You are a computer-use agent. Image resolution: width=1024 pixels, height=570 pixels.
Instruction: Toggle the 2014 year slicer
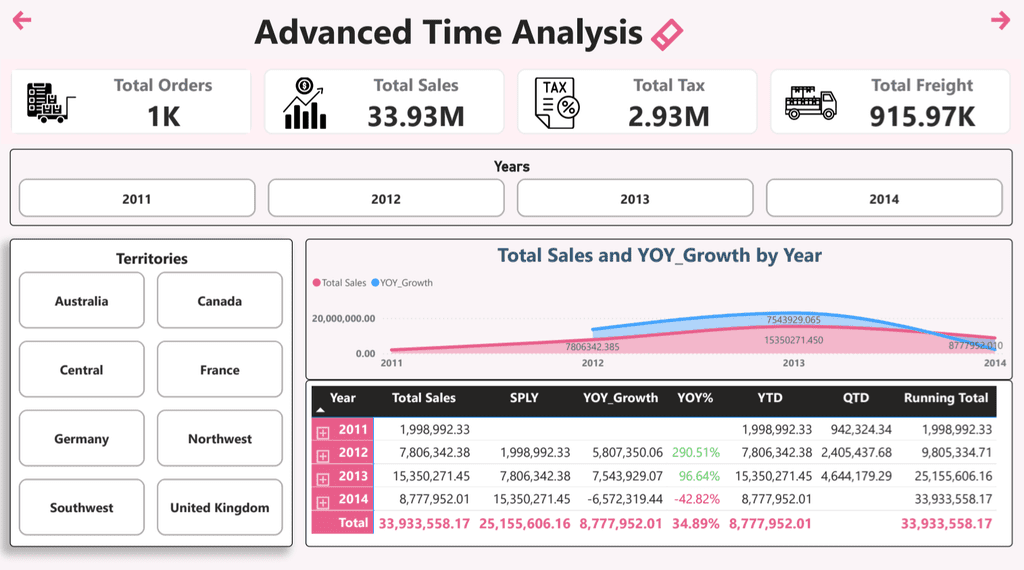(884, 198)
